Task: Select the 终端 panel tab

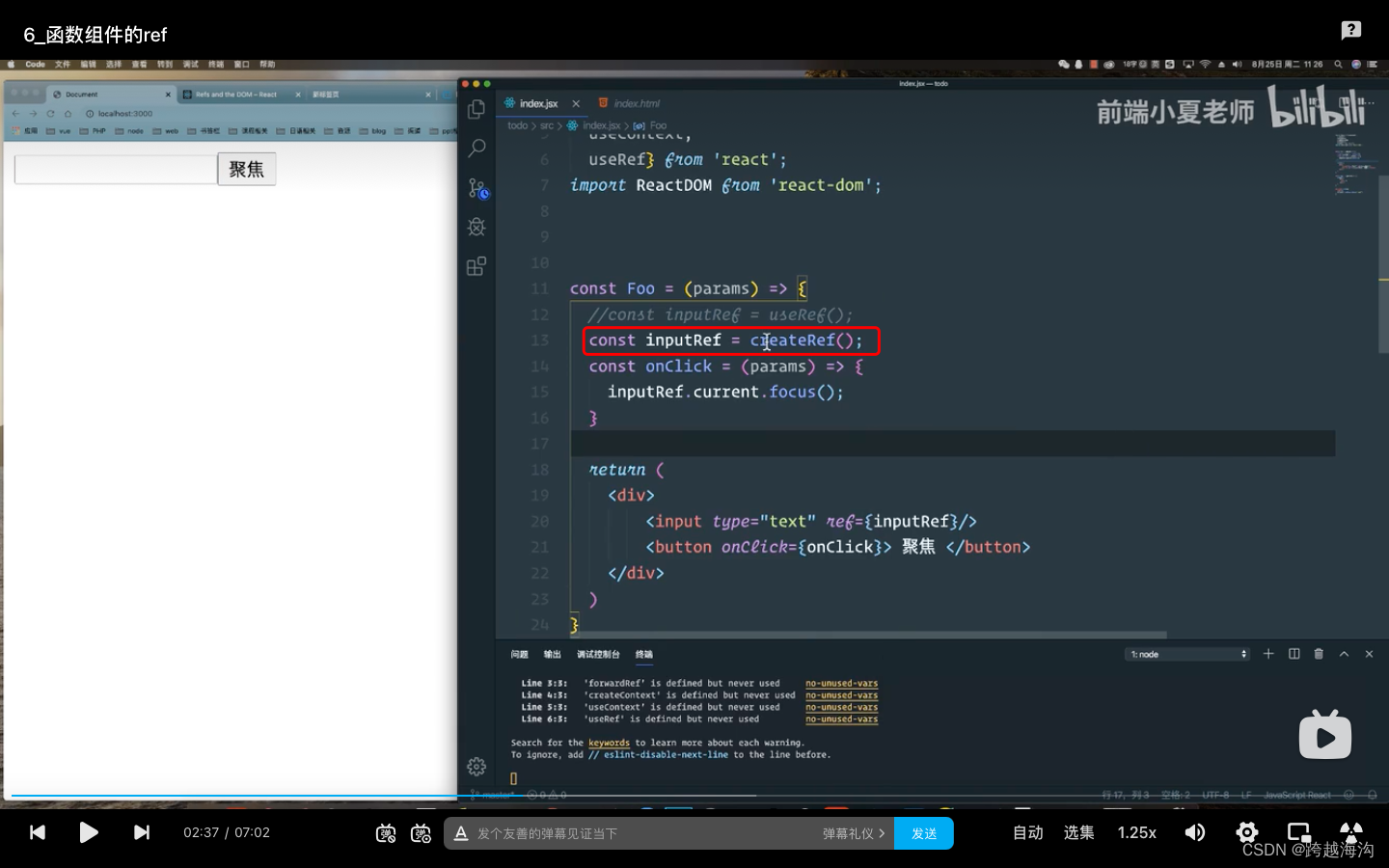Action: pyautogui.click(x=643, y=654)
